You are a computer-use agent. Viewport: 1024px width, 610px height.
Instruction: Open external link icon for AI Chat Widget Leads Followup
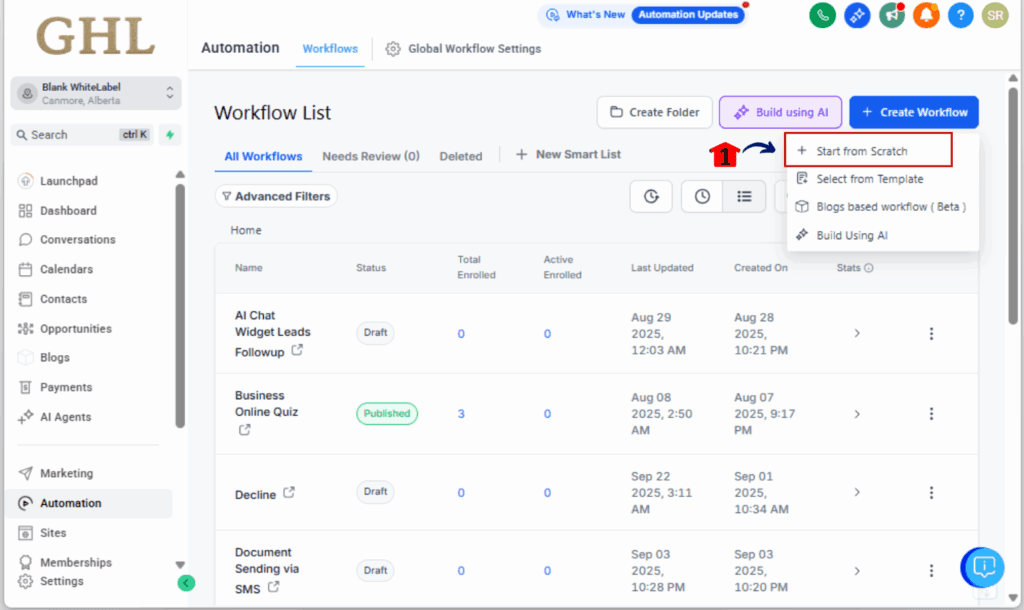click(x=297, y=350)
